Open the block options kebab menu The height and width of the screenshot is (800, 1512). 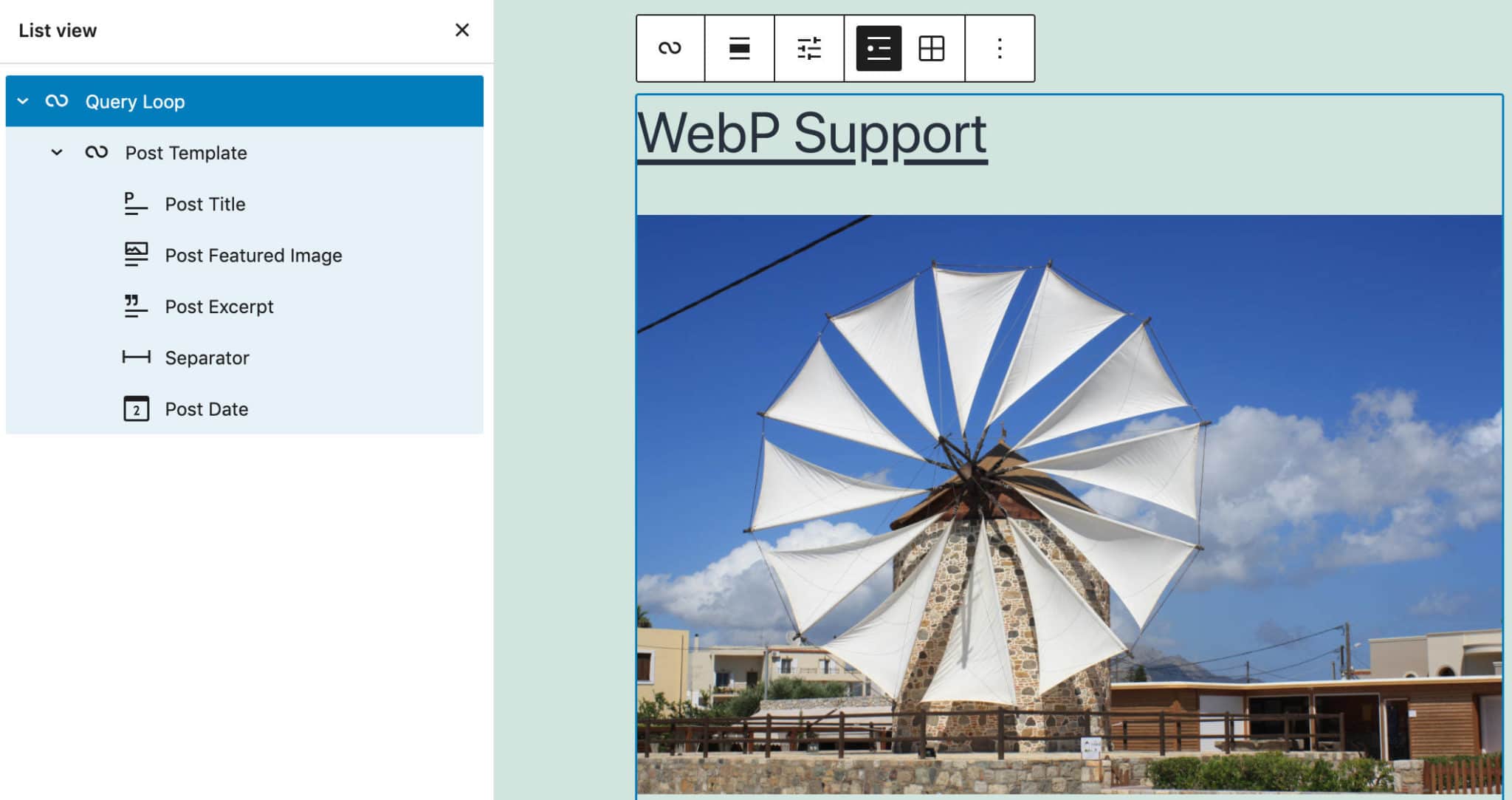pos(998,47)
